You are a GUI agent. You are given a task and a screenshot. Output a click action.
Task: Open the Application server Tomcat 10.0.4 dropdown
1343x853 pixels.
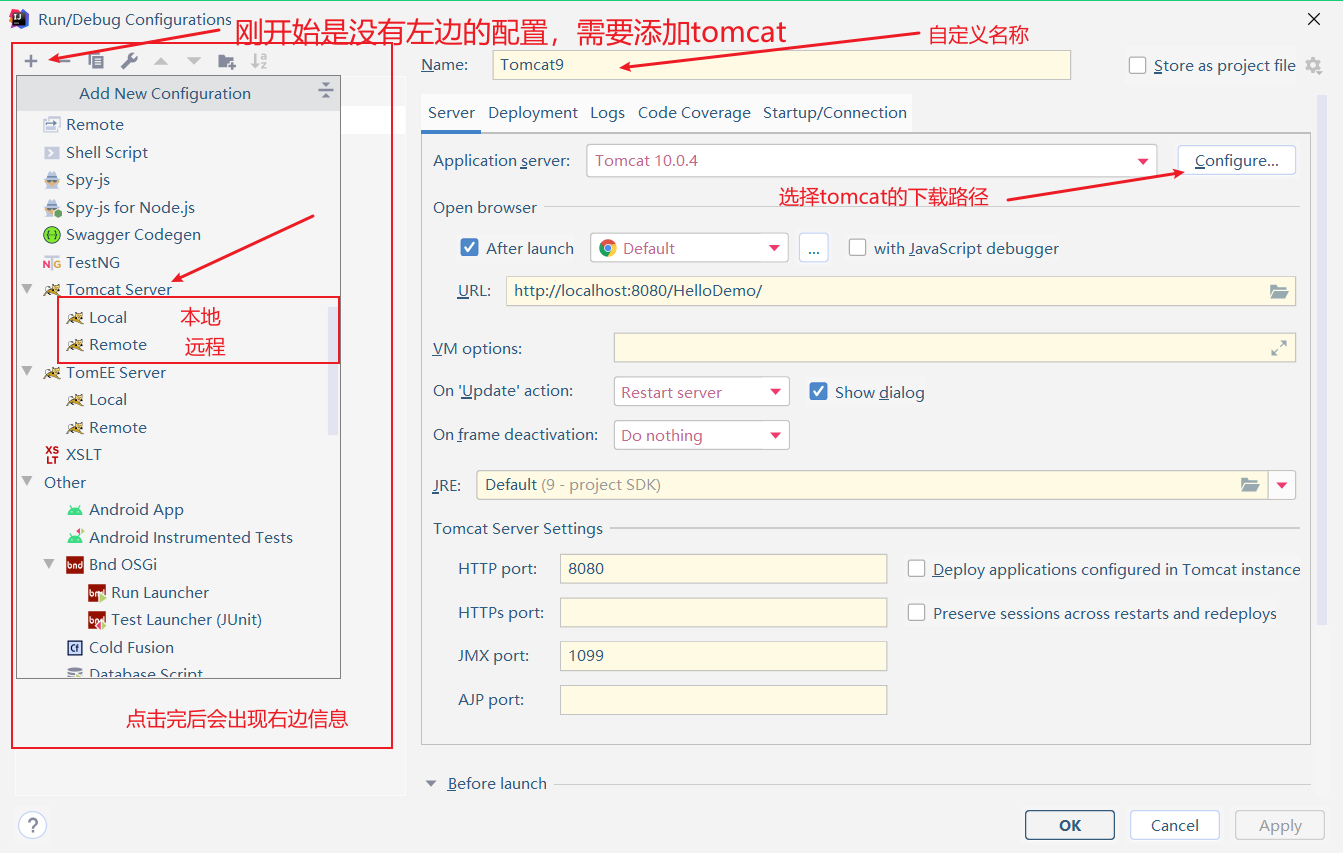pyautogui.click(x=871, y=161)
